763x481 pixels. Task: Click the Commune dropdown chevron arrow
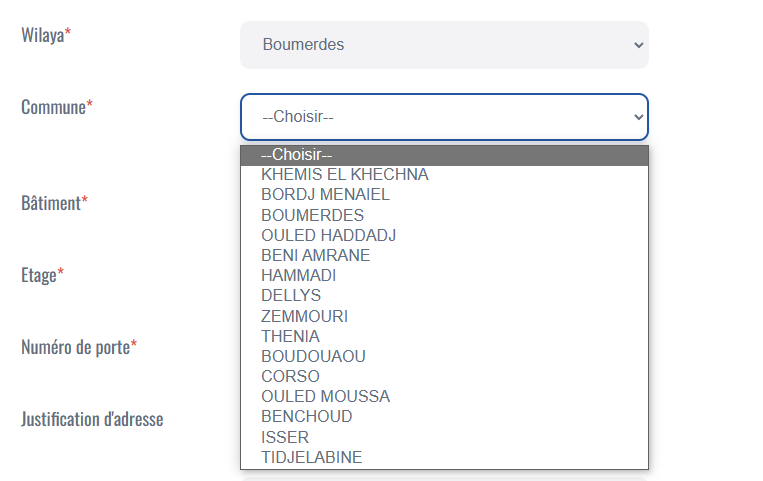tap(638, 117)
